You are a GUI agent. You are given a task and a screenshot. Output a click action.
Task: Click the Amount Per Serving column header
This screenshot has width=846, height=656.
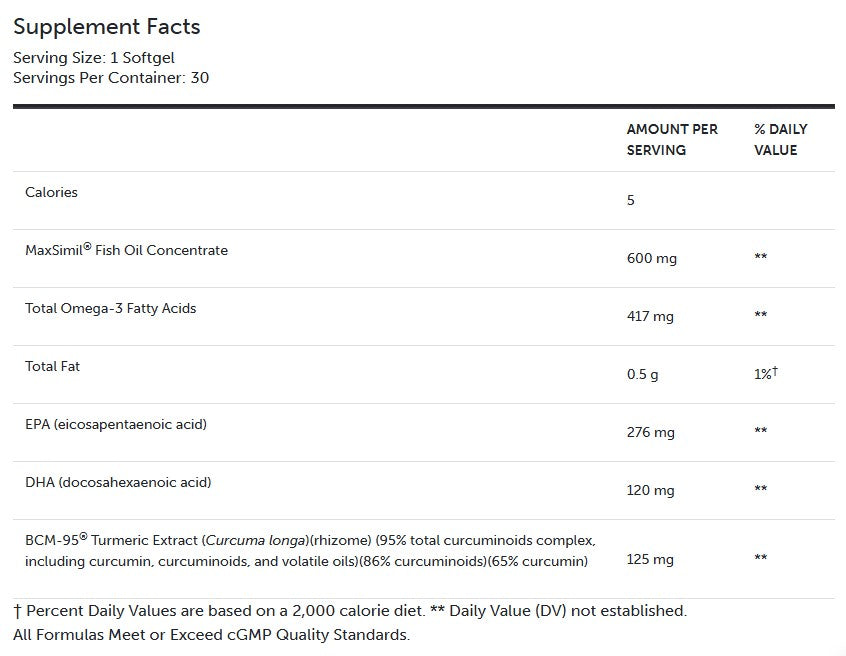672,140
